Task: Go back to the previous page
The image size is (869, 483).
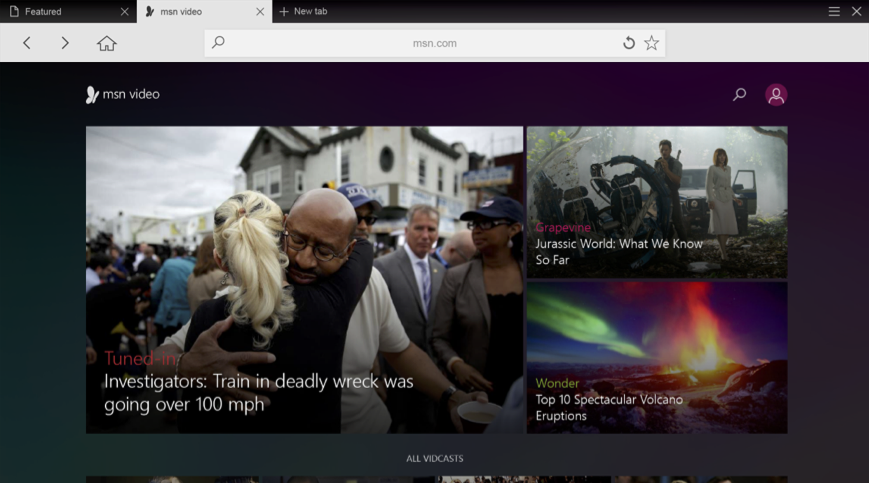Action: tap(27, 43)
